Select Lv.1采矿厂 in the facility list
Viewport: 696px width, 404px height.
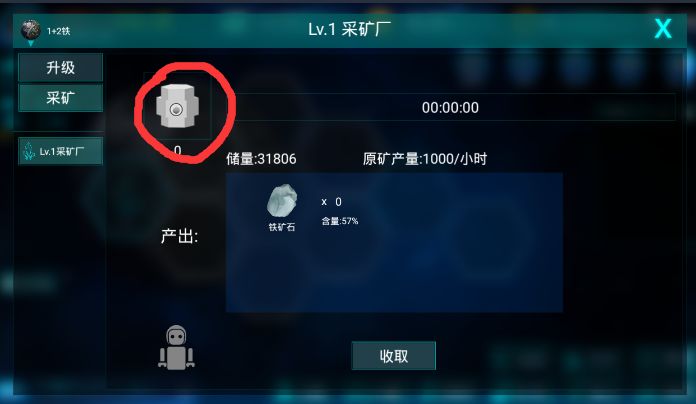click(x=60, y=151)
